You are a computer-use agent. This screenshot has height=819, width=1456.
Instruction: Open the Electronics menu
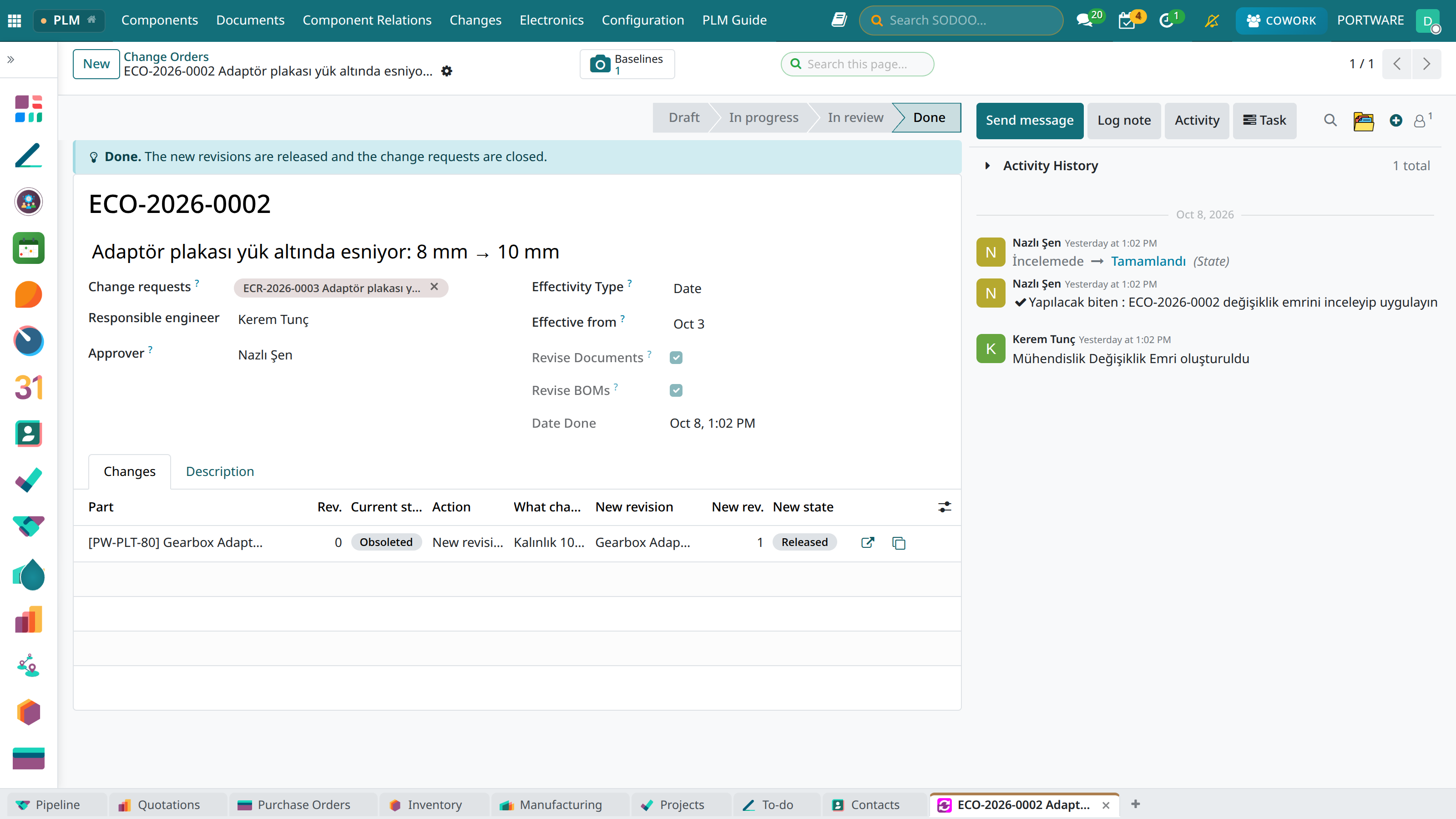551,20
